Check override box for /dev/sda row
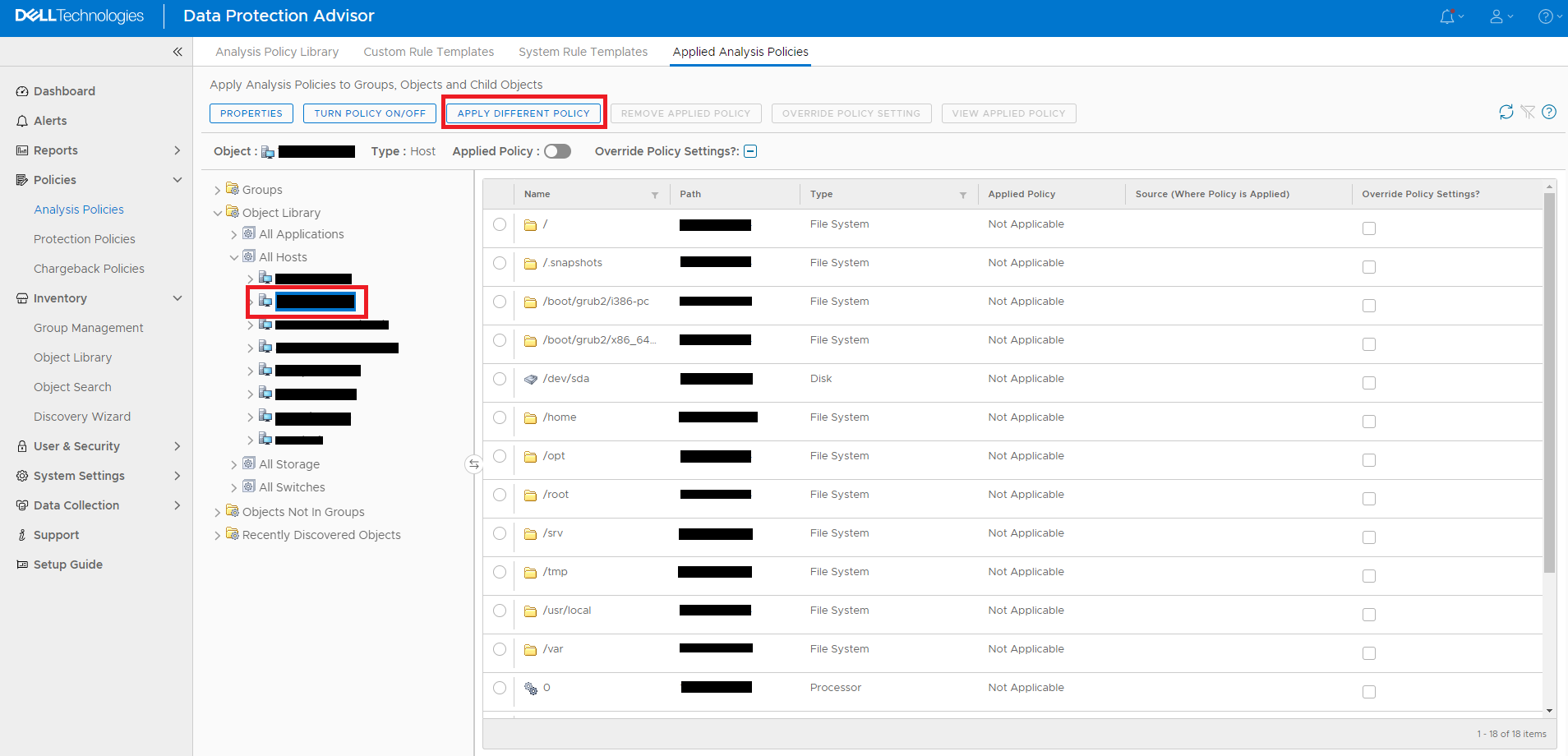This screenshot has width=1568, height=756. (1369, 383)
